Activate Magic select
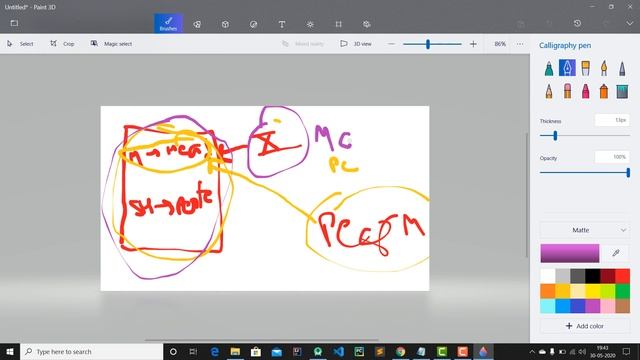640x360 pixels. (x=111, y=44)
